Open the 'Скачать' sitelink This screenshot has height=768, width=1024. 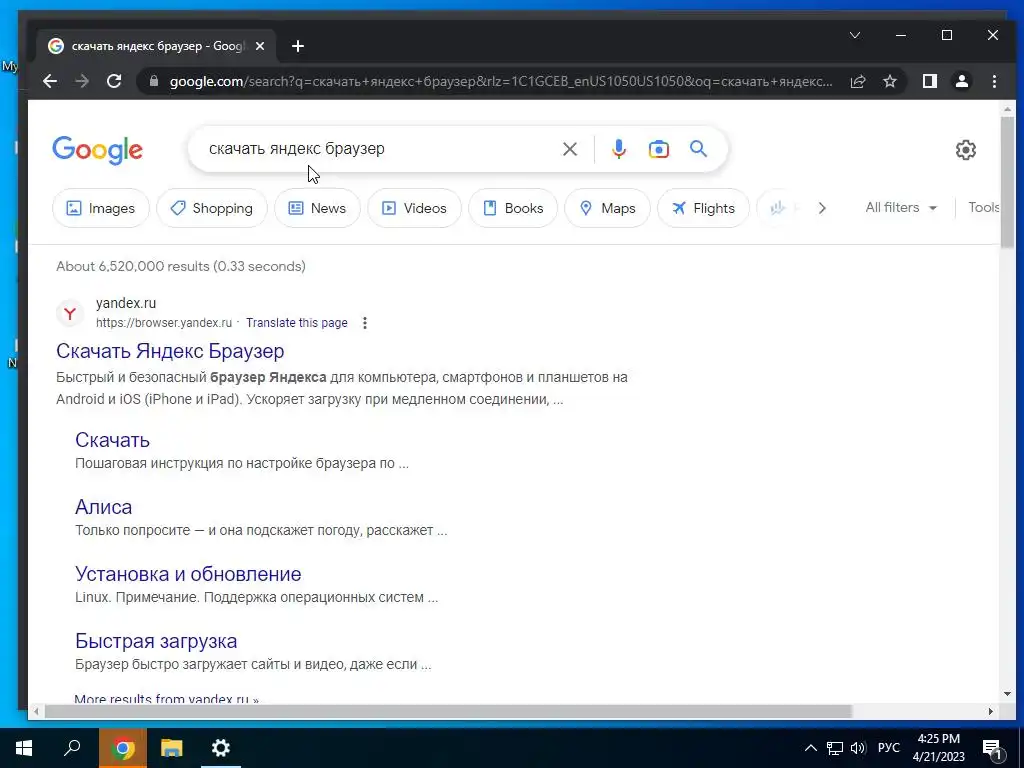(112, 440)
